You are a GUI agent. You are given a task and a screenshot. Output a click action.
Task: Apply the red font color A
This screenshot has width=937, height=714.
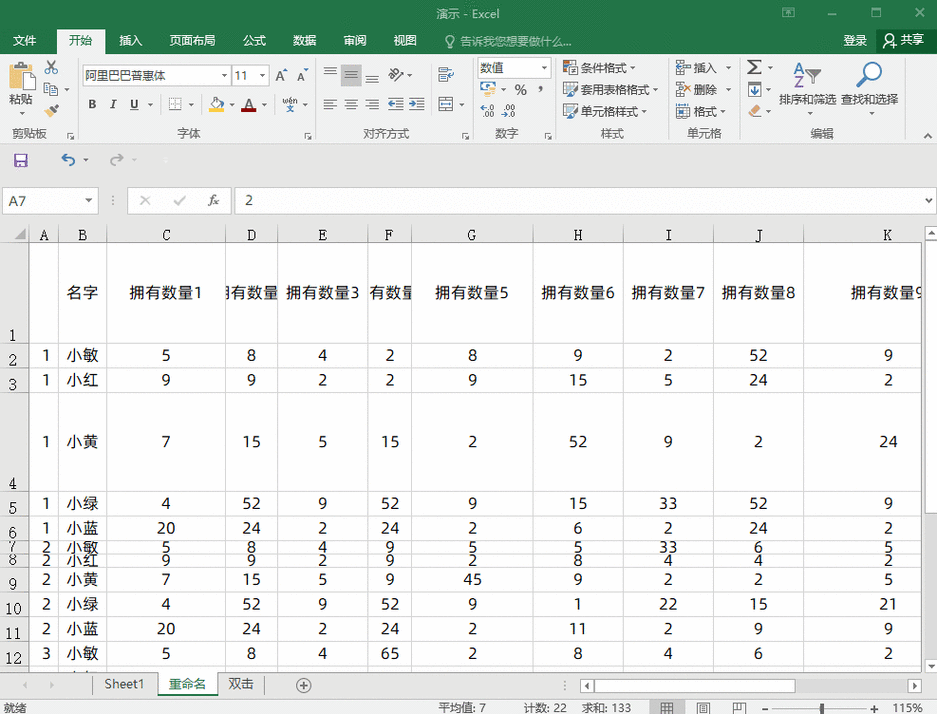click(249, 105)
